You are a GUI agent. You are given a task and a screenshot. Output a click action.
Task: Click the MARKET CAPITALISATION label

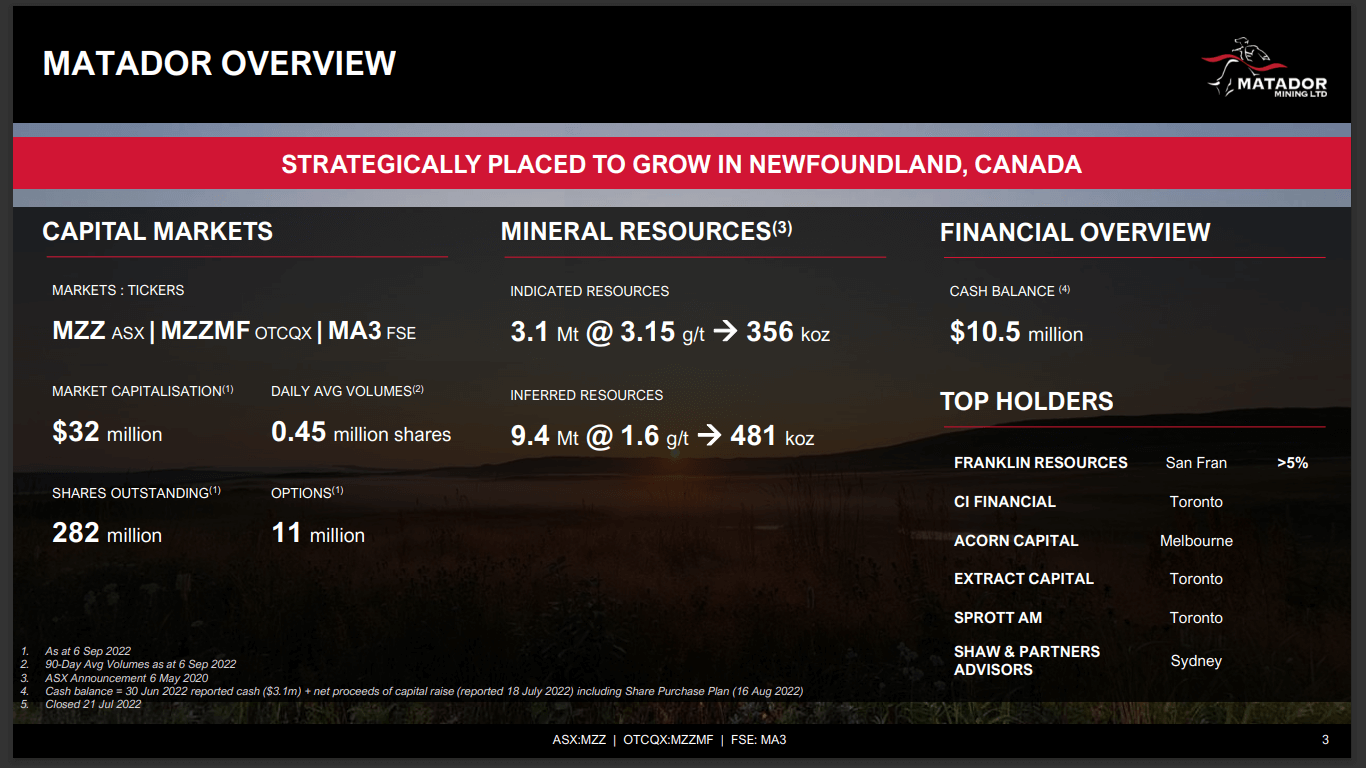pyautogui.click(x=143, y=390)
